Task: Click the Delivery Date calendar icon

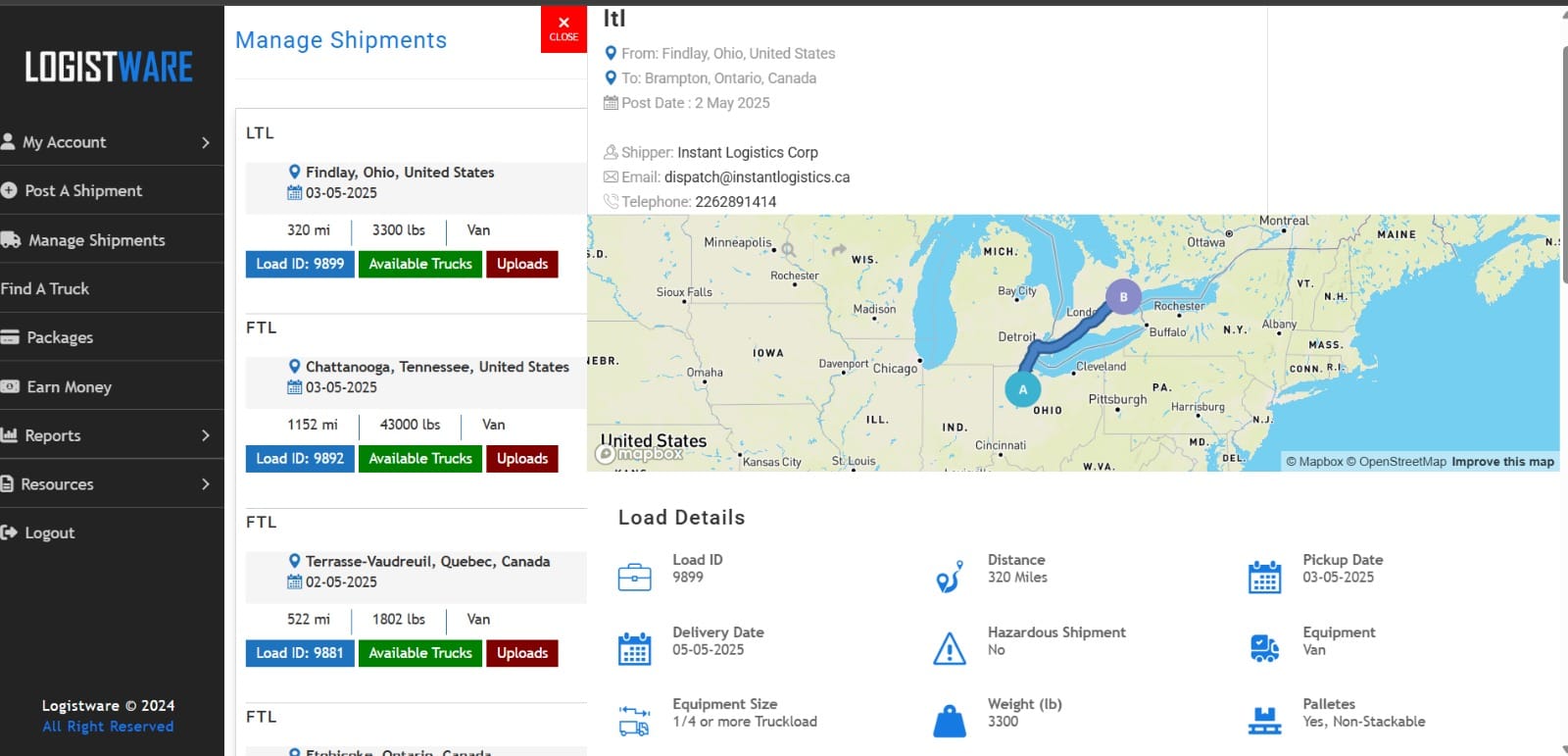Action: [x=634, y=648]
